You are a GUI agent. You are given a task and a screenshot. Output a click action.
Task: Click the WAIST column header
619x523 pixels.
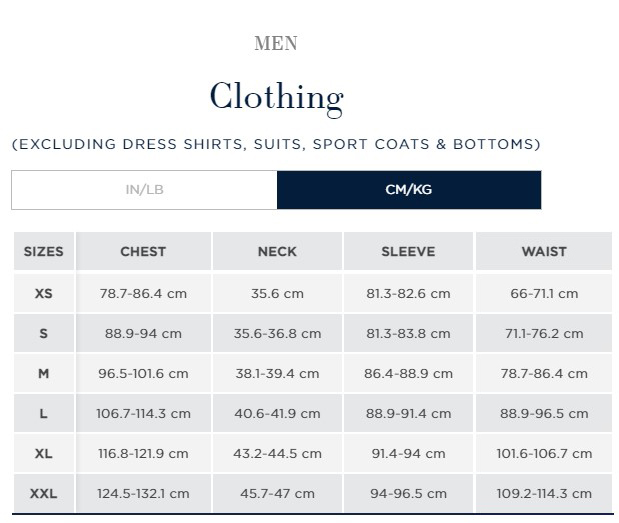click(543, 252)
